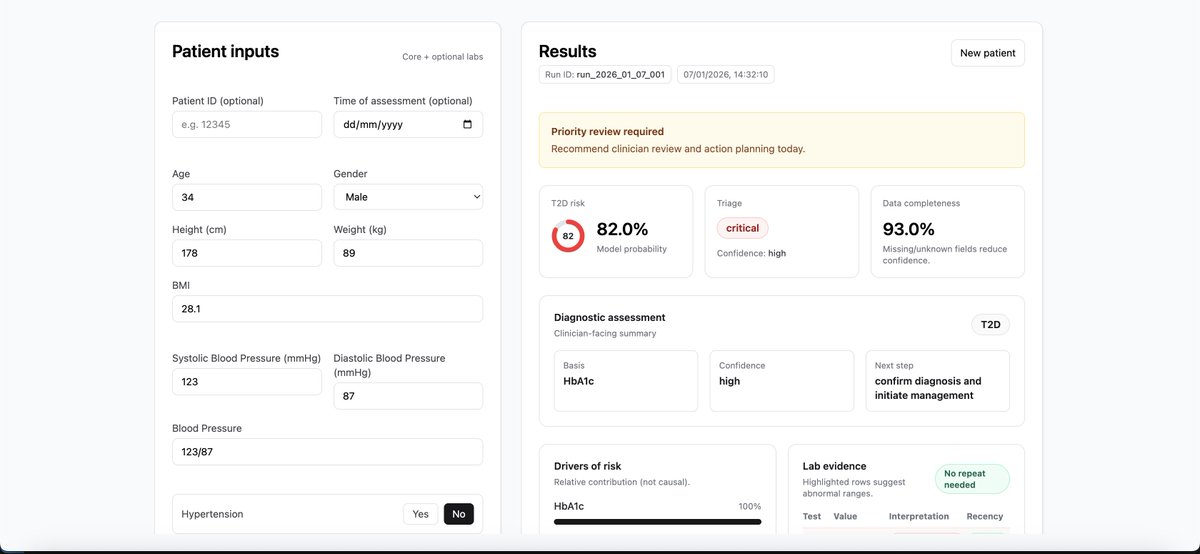Edit the Diastolic Blood Pressure field

pyautogui.click(x=408, y=396)
